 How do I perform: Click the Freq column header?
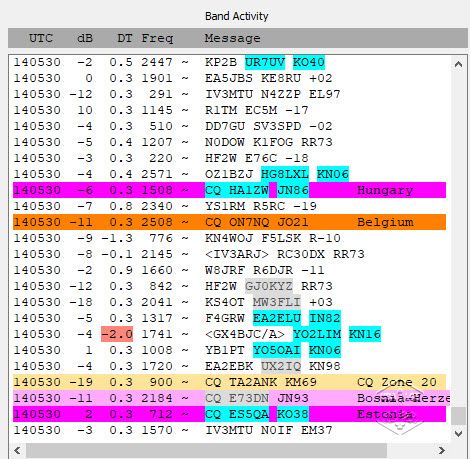pyautogui.click(x=157, y=38)
